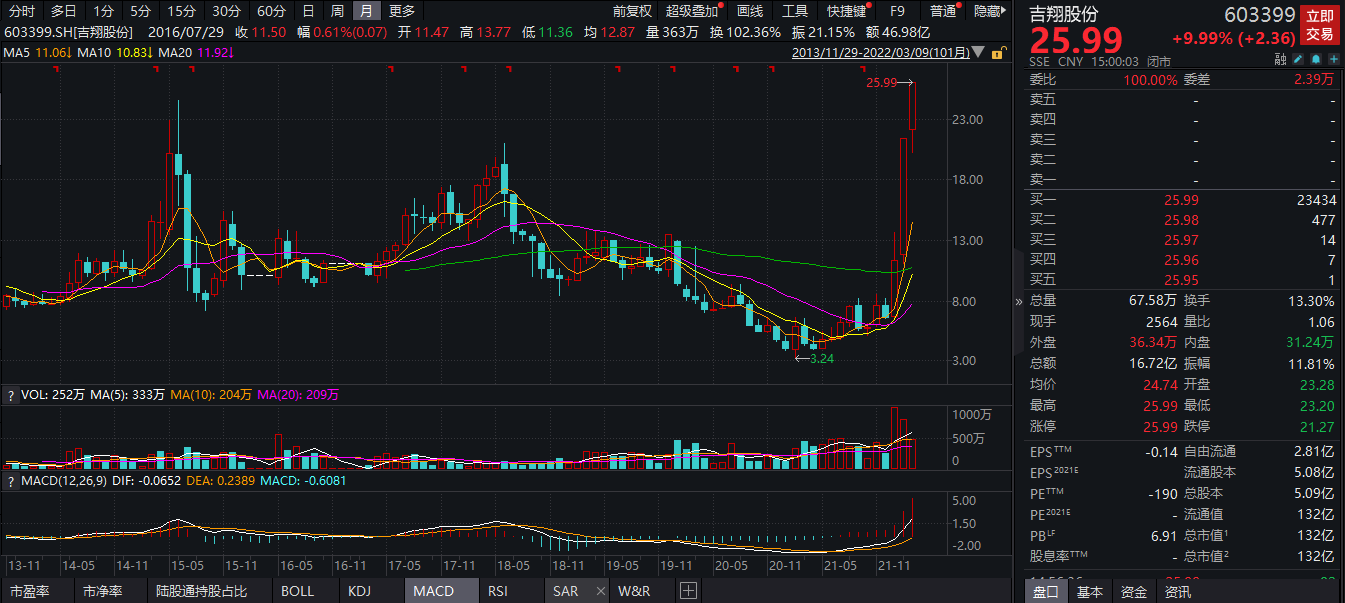The height and width of the screenshot is (603, 1345).
Task: Hide the right panel using 隐藏
Action: pyautogui.click(x=986, y=11)
